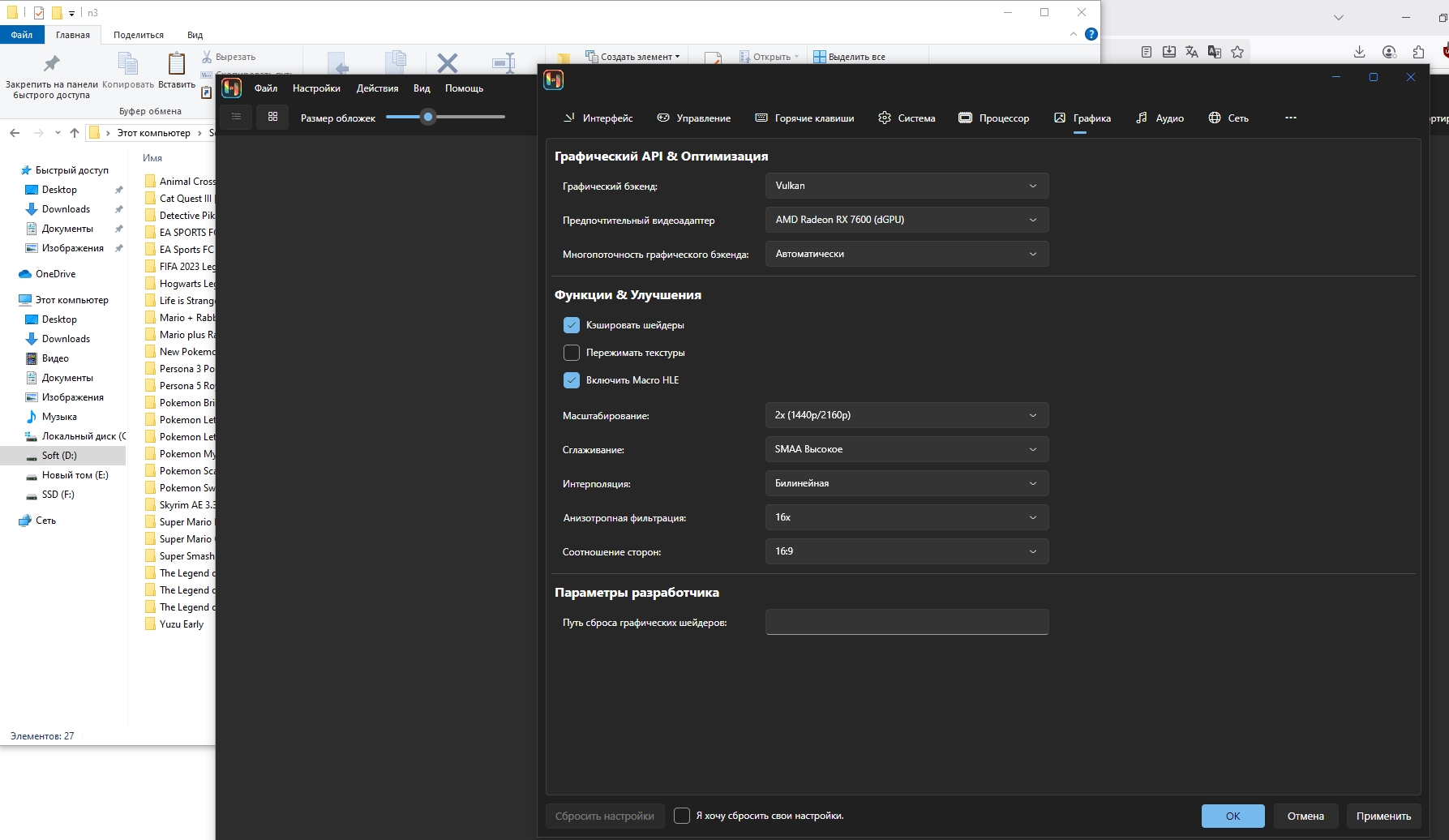This screenshot has height=840, width=1449.
Task: Disable the Кэшировать шейдеры checkbox
Action: pyautogui.click(x=572, y=325)
